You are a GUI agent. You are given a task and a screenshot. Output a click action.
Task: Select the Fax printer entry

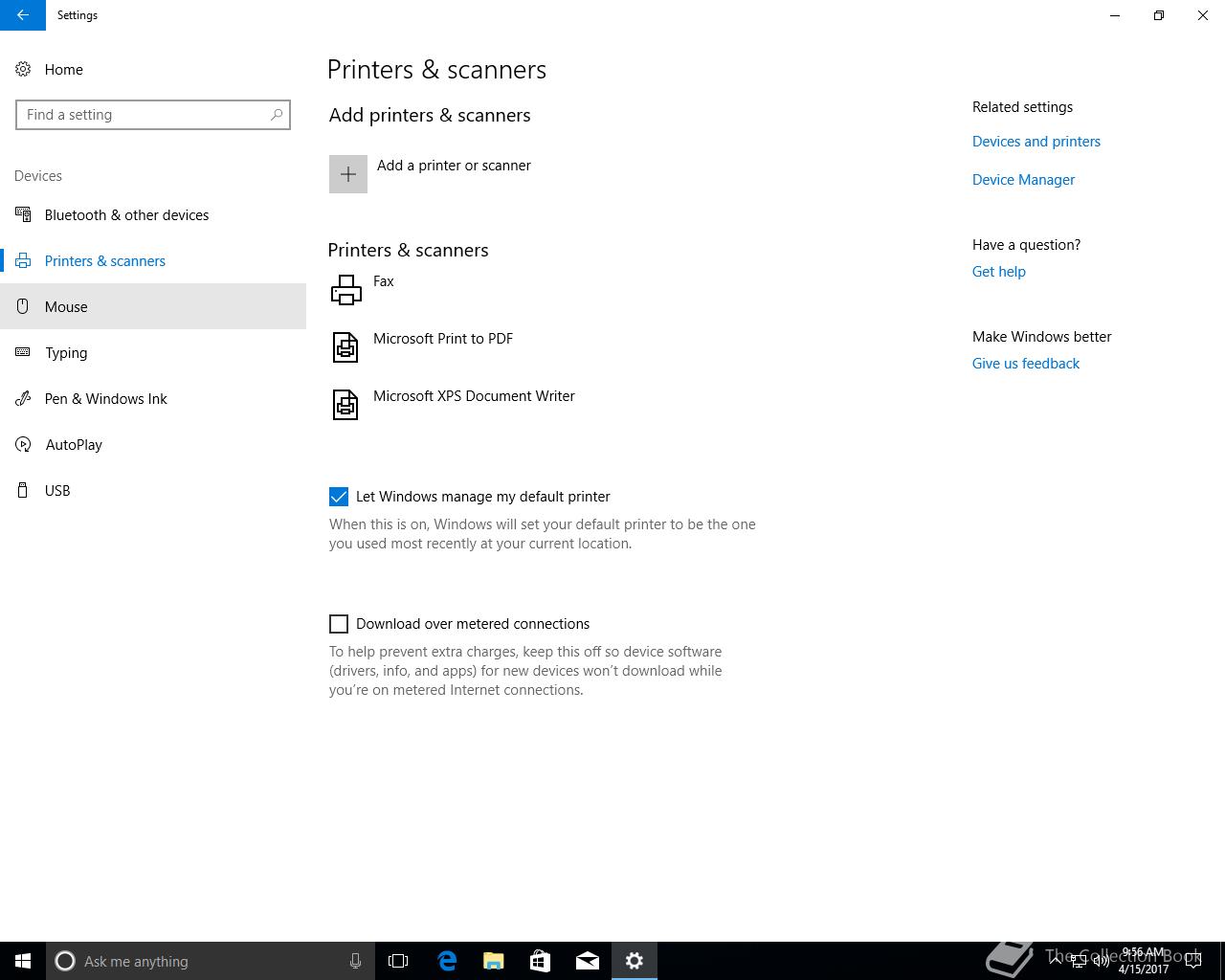pos(384,281)
